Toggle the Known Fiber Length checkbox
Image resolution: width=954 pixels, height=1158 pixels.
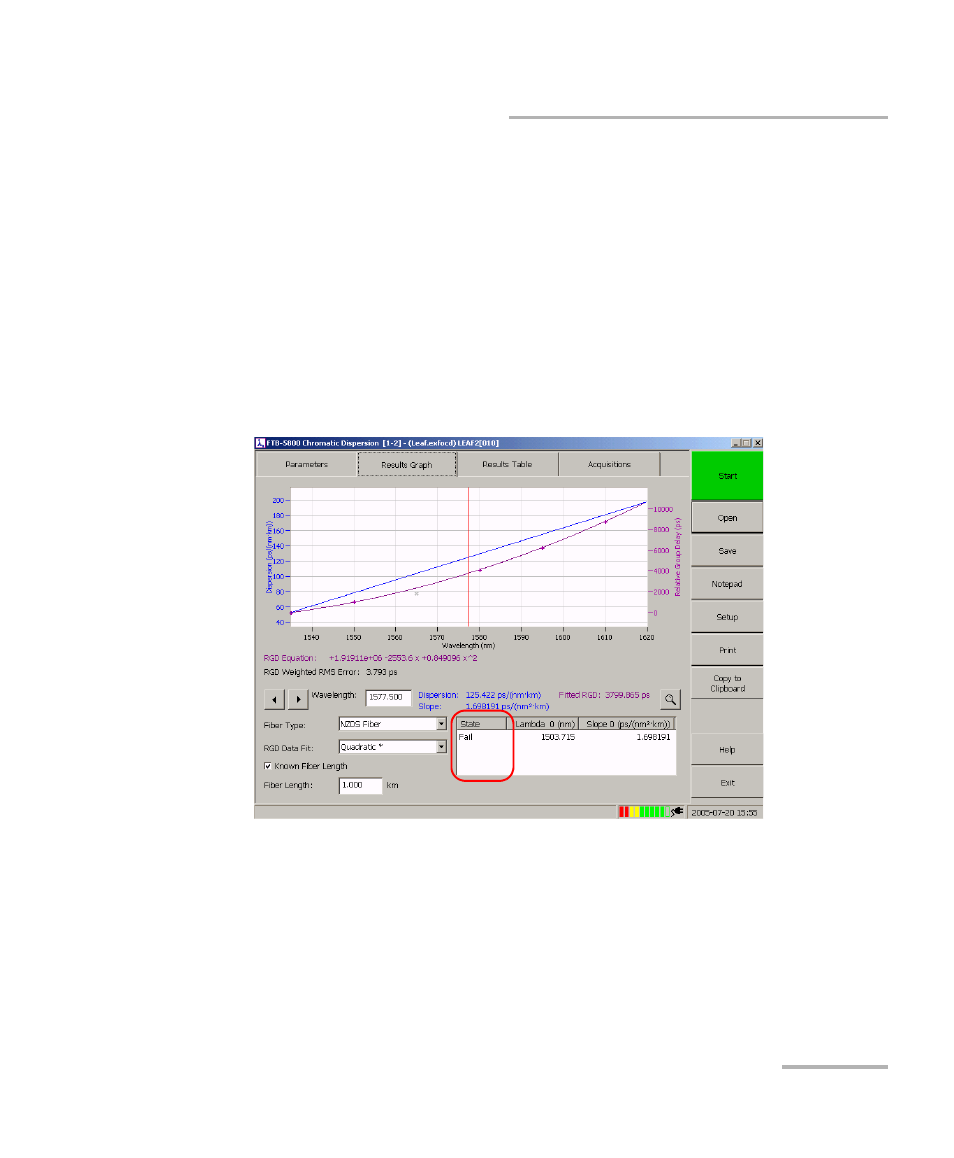click(x=267, y=766)
